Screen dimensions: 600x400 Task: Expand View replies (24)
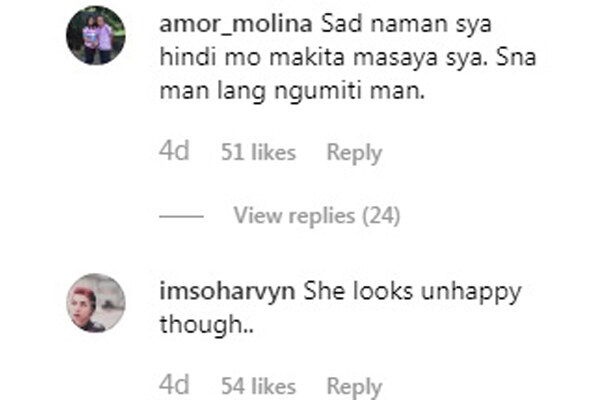click(317, 216)
